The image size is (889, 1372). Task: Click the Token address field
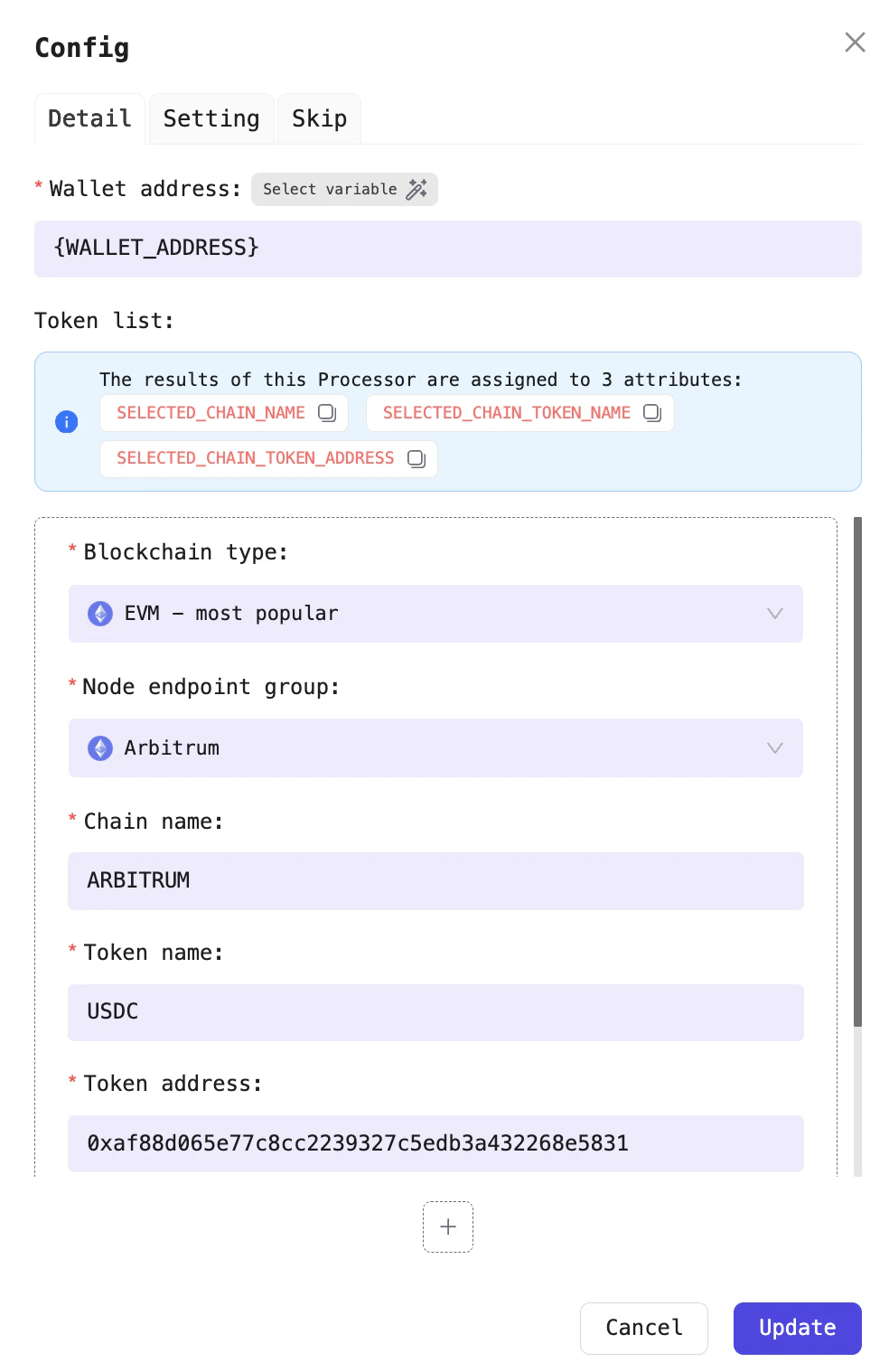click(x=435, y=1143)
